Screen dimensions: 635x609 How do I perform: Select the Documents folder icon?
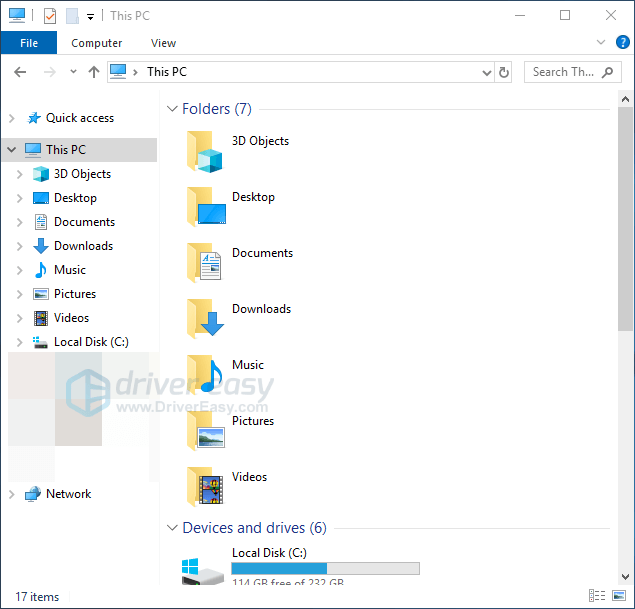point(204,262)
